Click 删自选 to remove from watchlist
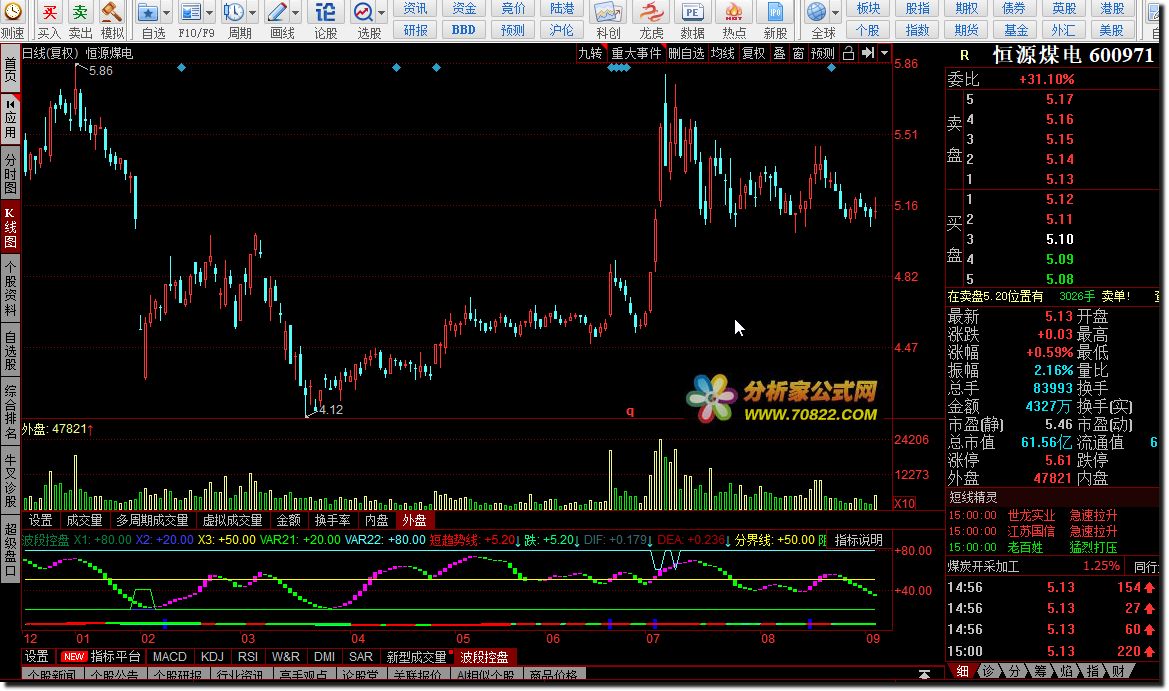Viewport: 1169px width, 691px height. [x=686, y=53]
